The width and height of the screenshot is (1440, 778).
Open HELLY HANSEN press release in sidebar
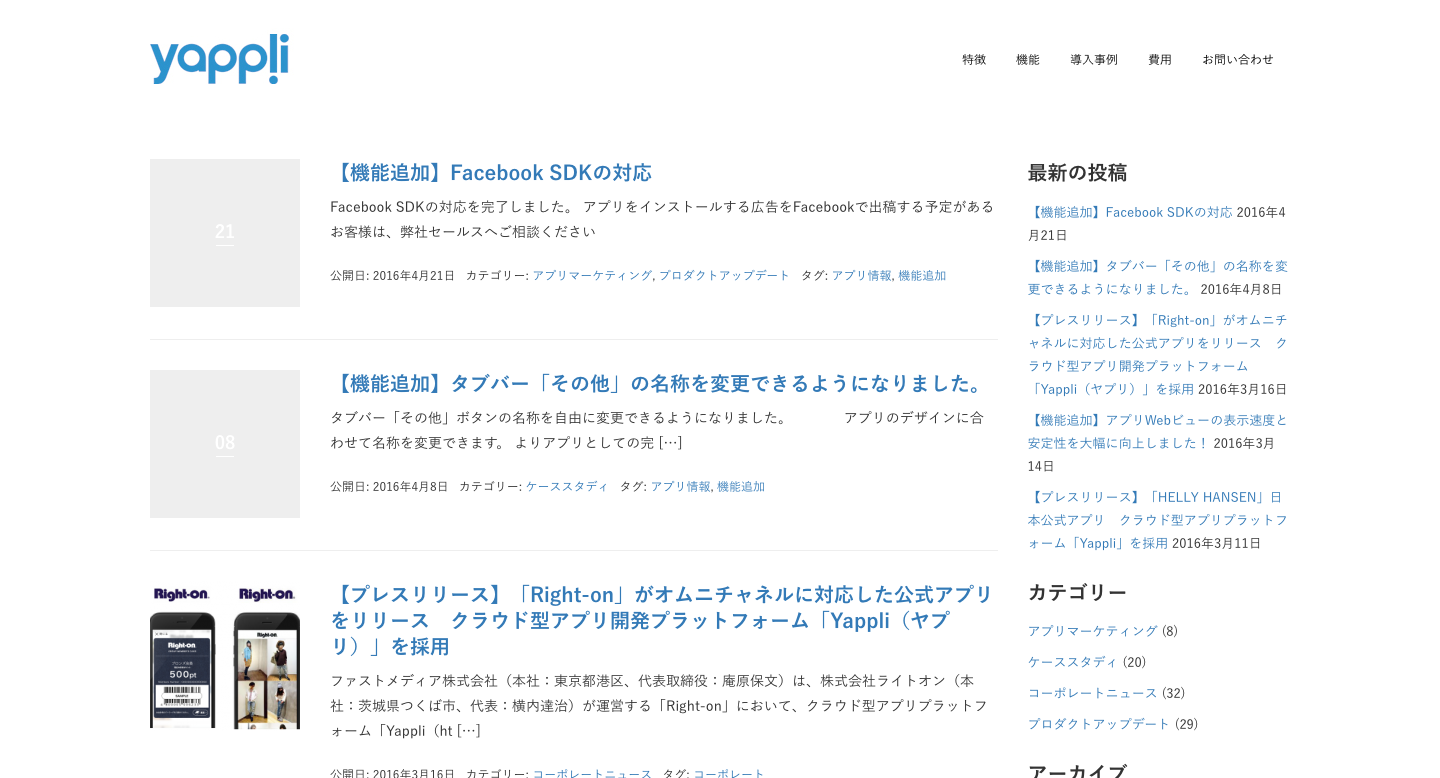1157,520
